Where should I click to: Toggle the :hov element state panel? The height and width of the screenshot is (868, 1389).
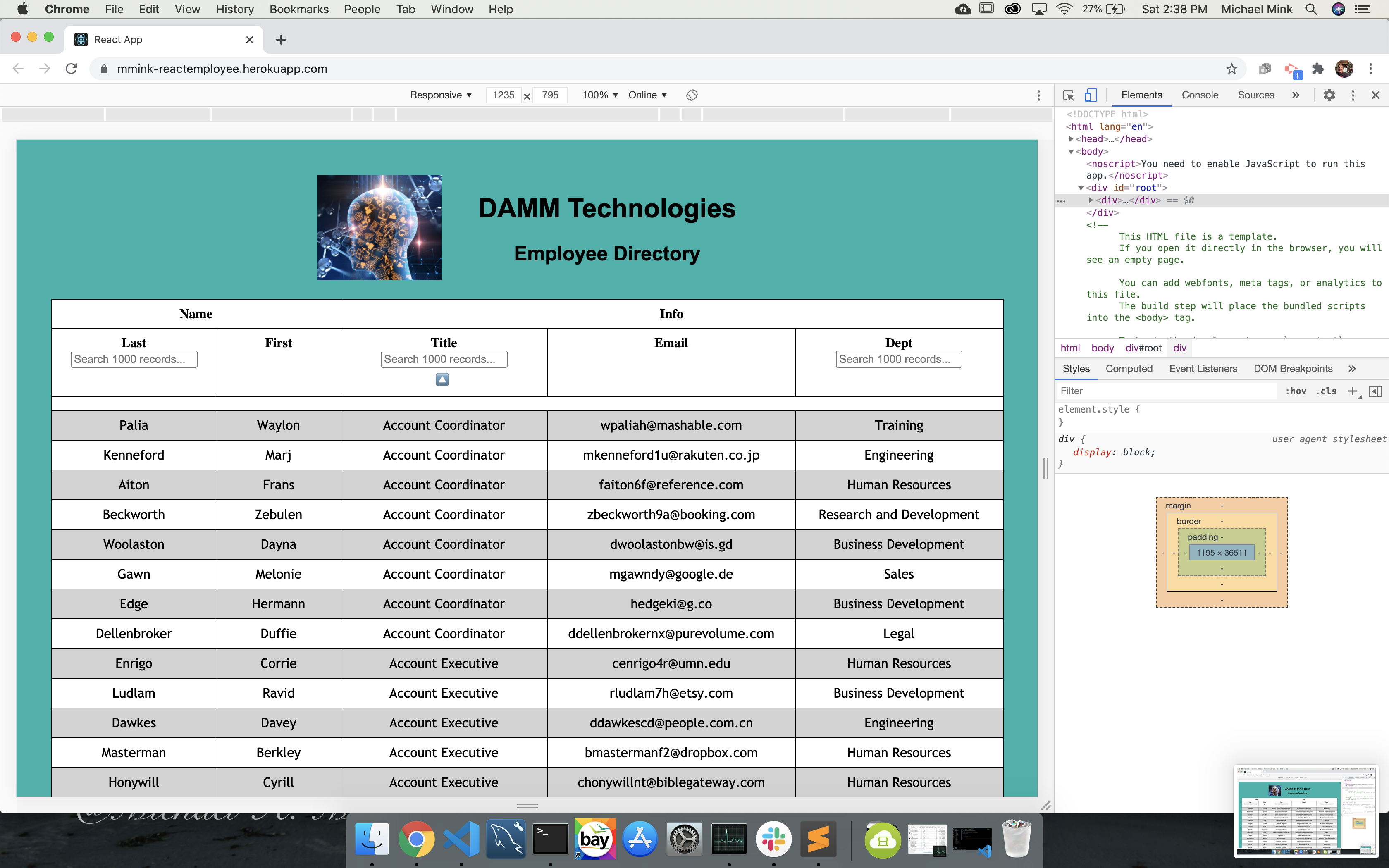(x=1296, y=391)
